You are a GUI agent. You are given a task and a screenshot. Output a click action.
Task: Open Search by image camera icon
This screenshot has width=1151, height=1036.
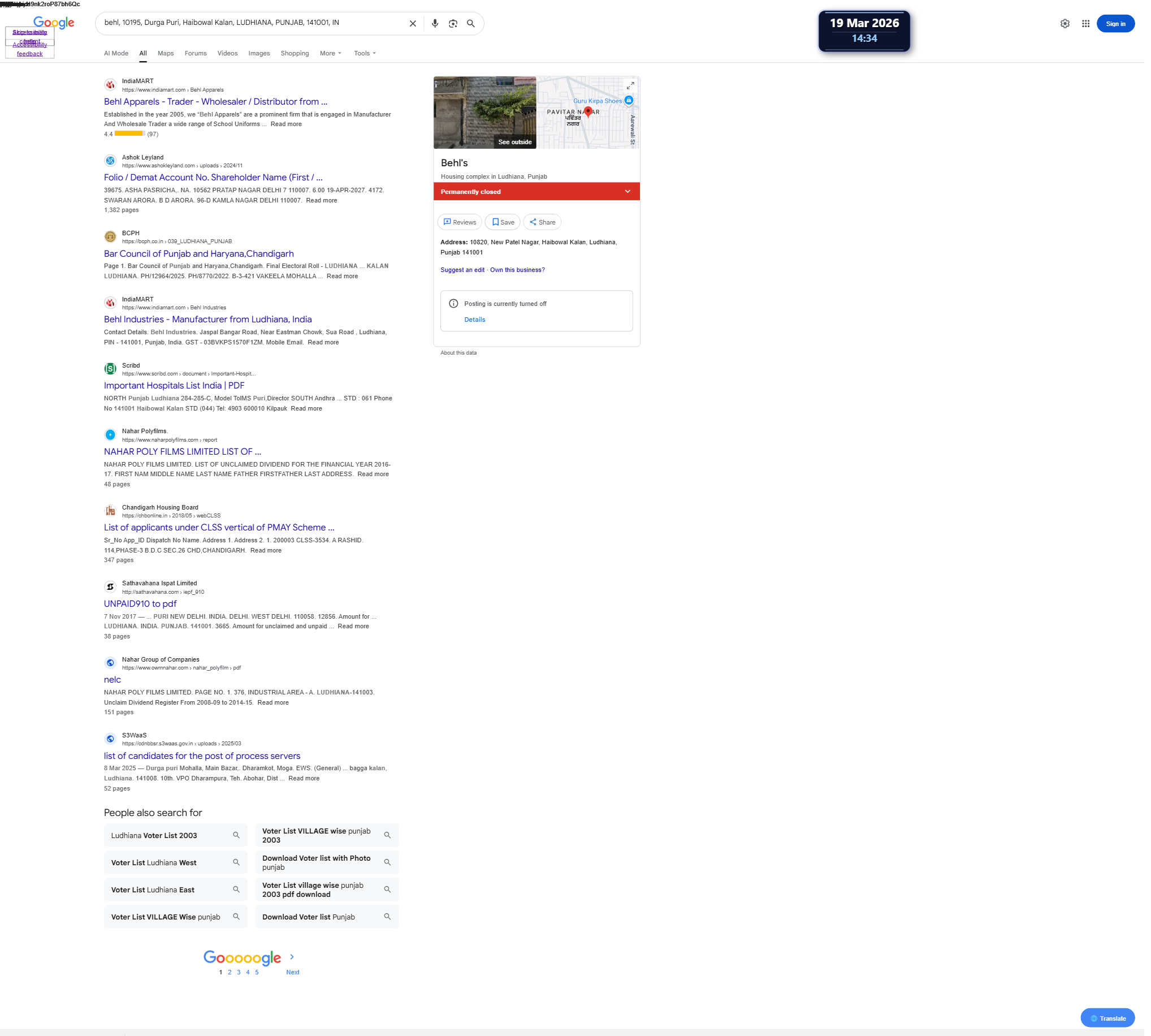coord(453,23)
